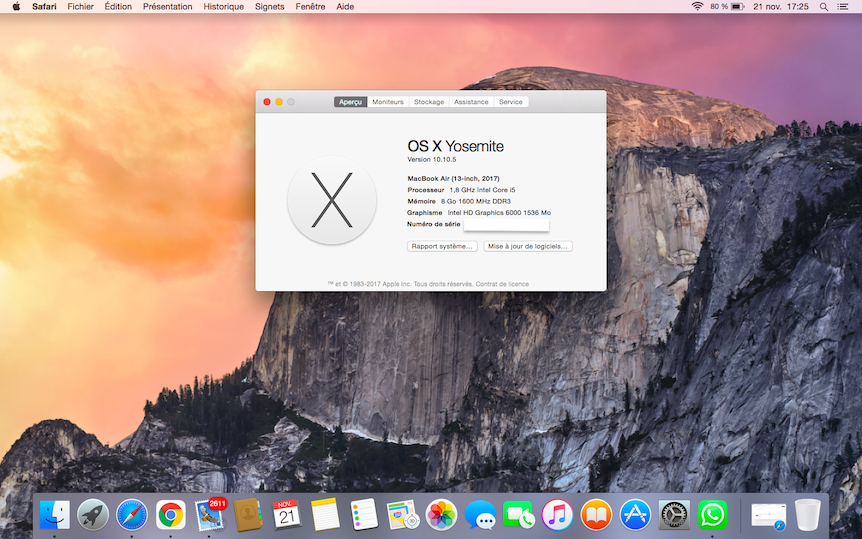Open the Safari menu
Viewport: 862px width, 539px height.
[x=44, y=7]
